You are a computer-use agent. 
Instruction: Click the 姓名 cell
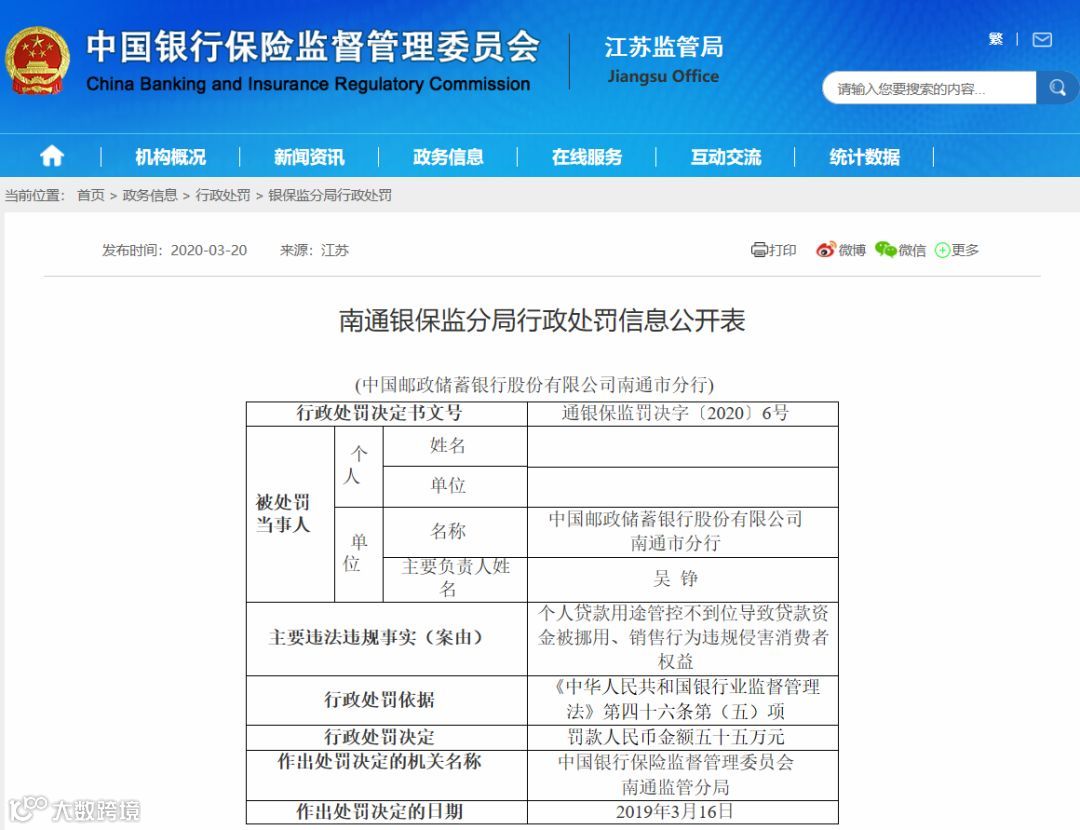click(x=455, y=446)
